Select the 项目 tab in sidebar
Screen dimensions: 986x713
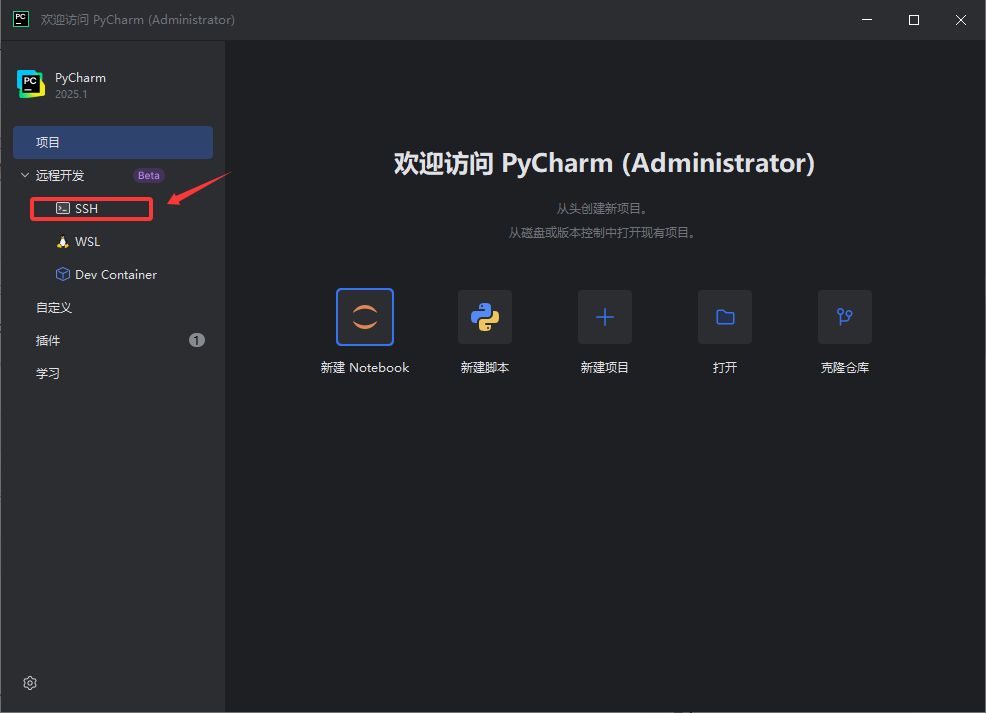pos(113,142)
